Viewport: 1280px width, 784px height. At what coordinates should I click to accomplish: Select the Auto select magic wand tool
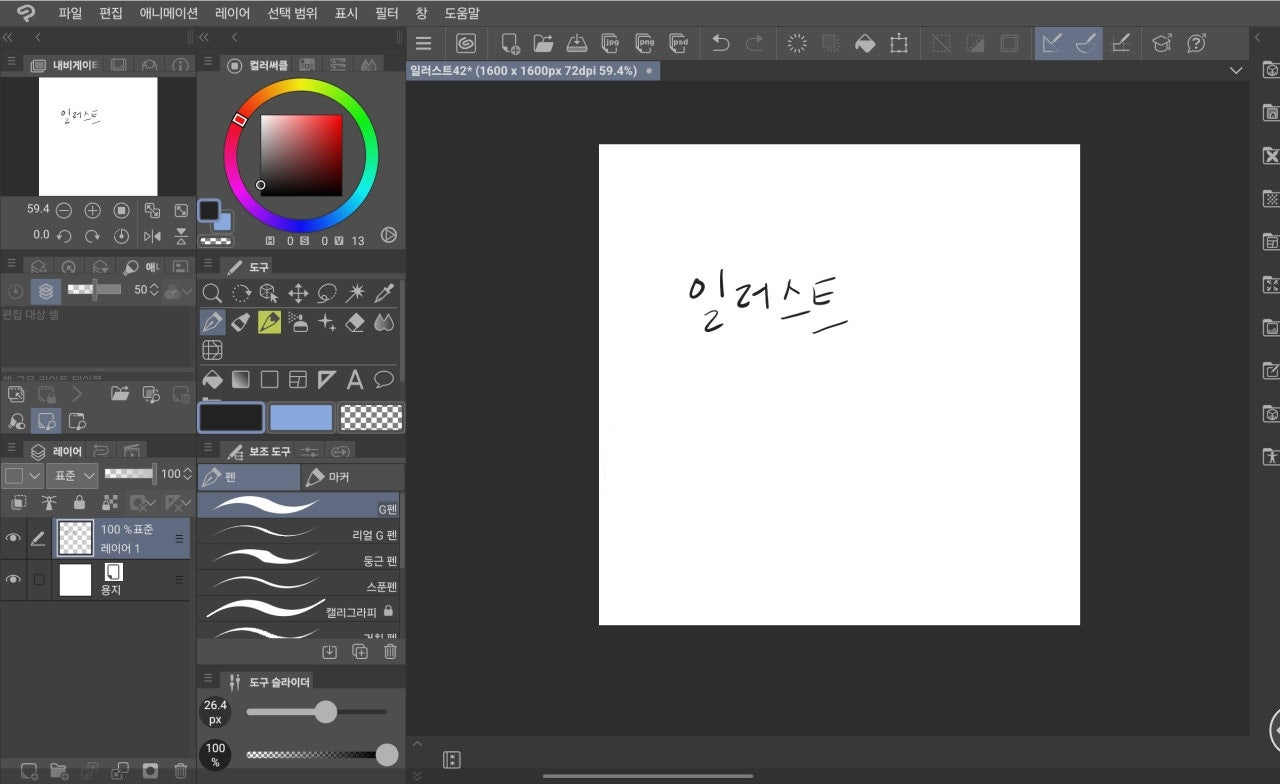pyautogui.click(x=355, y=293)
